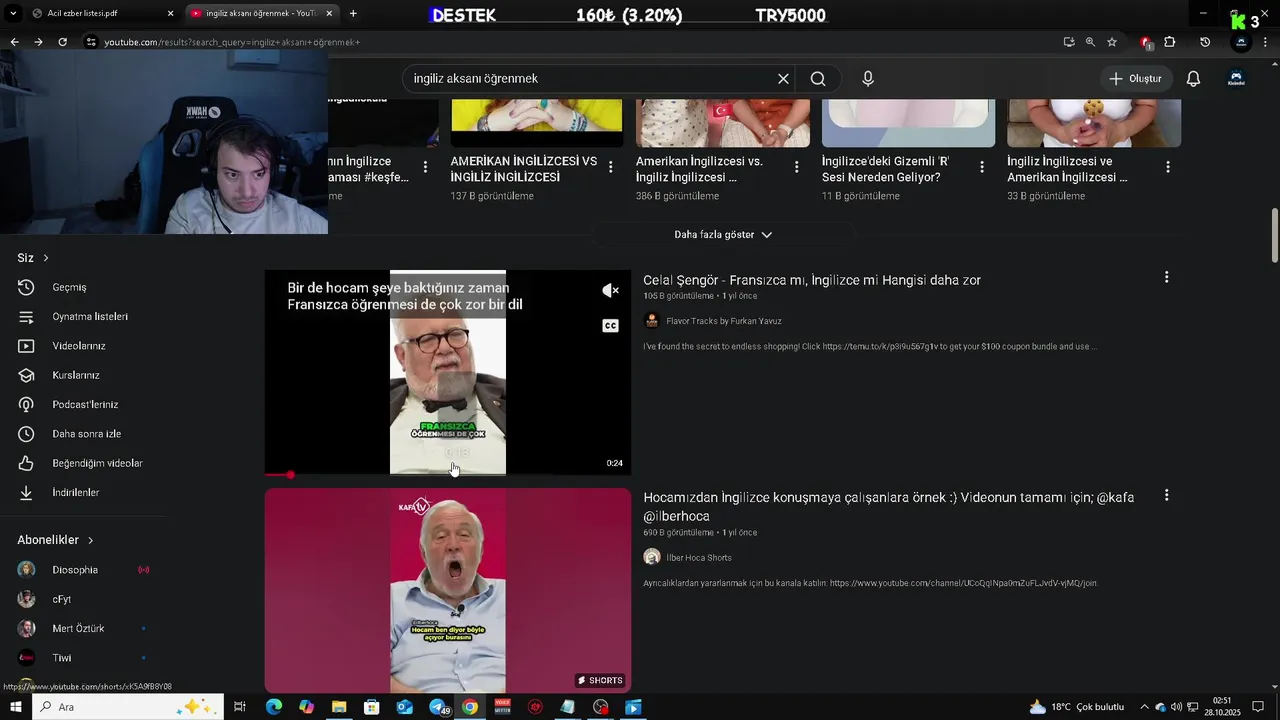Click the Chrome address bar URL
The image size is (1280, 720).
232,42
